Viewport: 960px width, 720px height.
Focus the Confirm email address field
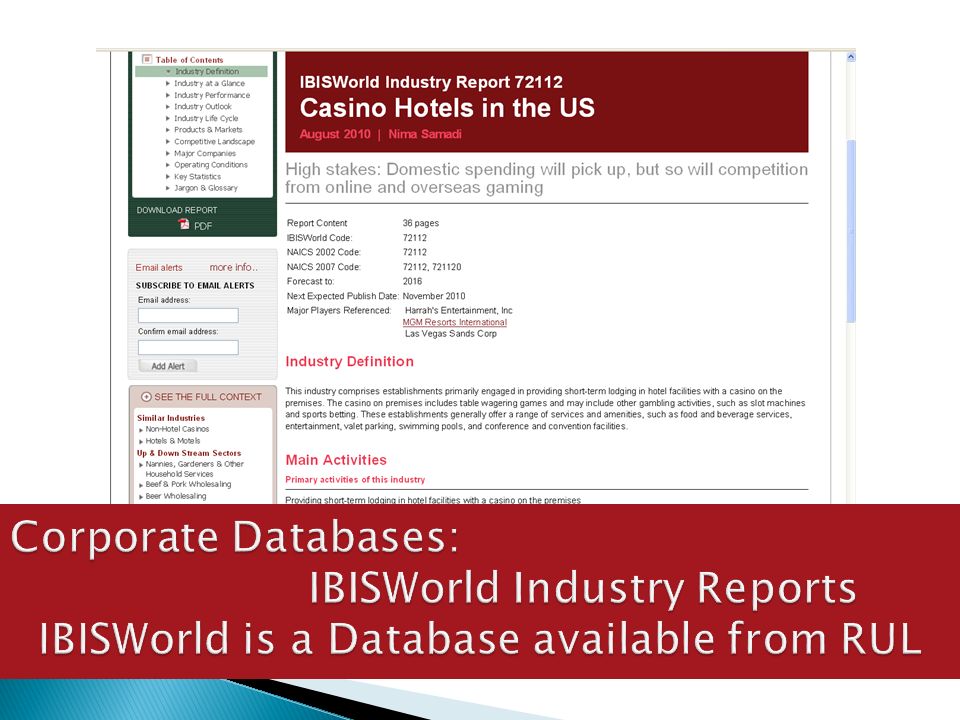coord(188,347)
